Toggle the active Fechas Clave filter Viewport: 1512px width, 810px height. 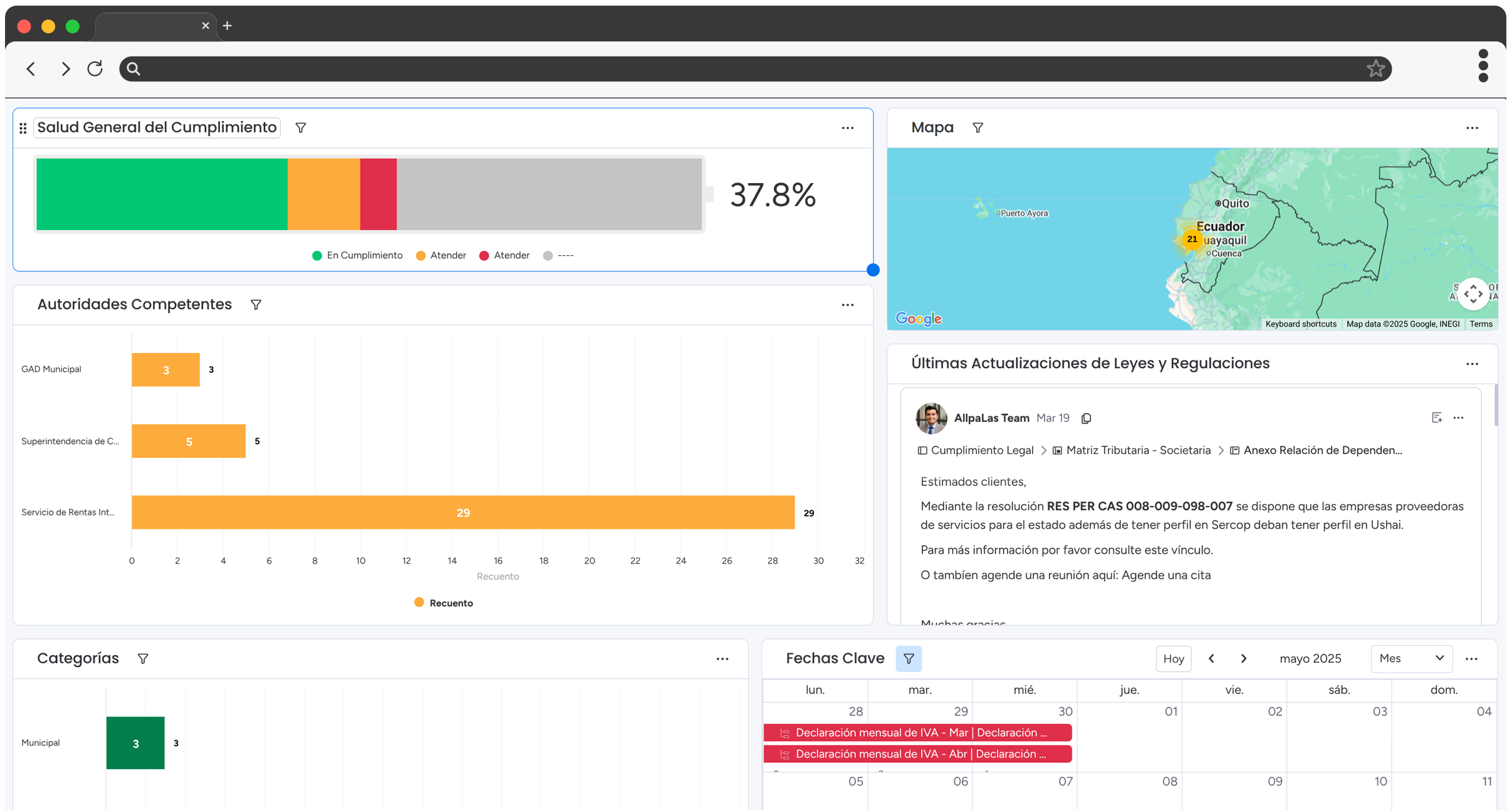pos(909,659)
